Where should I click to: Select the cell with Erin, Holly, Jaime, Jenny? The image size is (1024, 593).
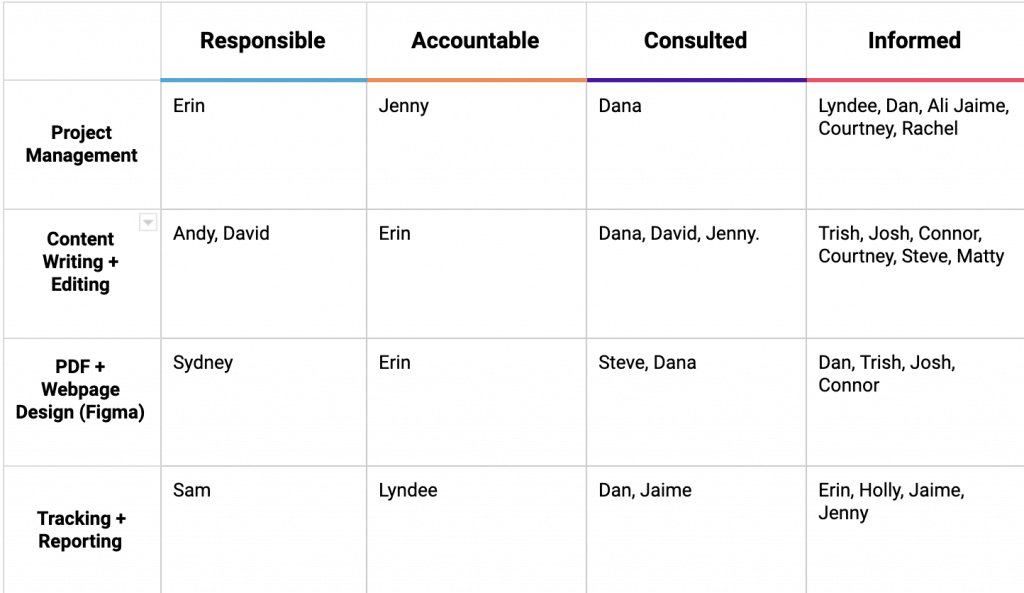point(915,530)
